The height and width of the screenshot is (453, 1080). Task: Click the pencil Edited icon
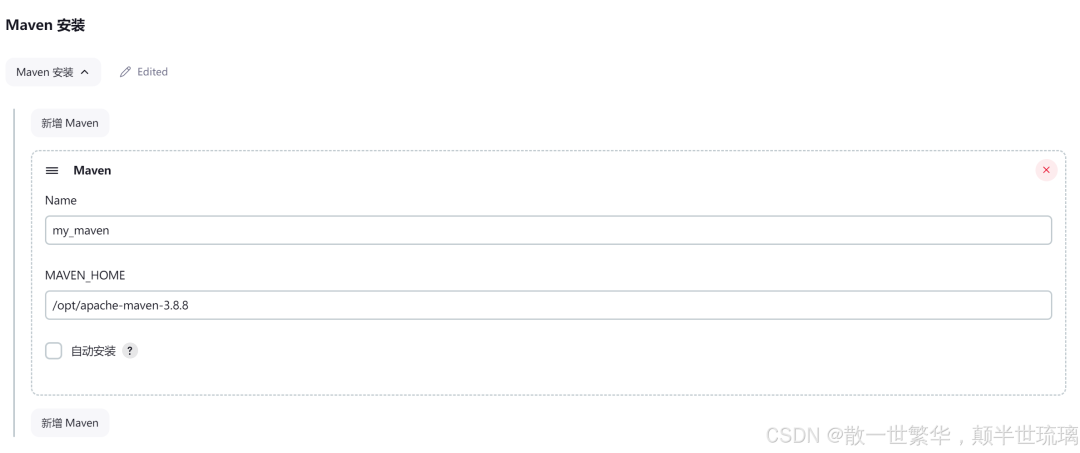click(x=125, y=72)
